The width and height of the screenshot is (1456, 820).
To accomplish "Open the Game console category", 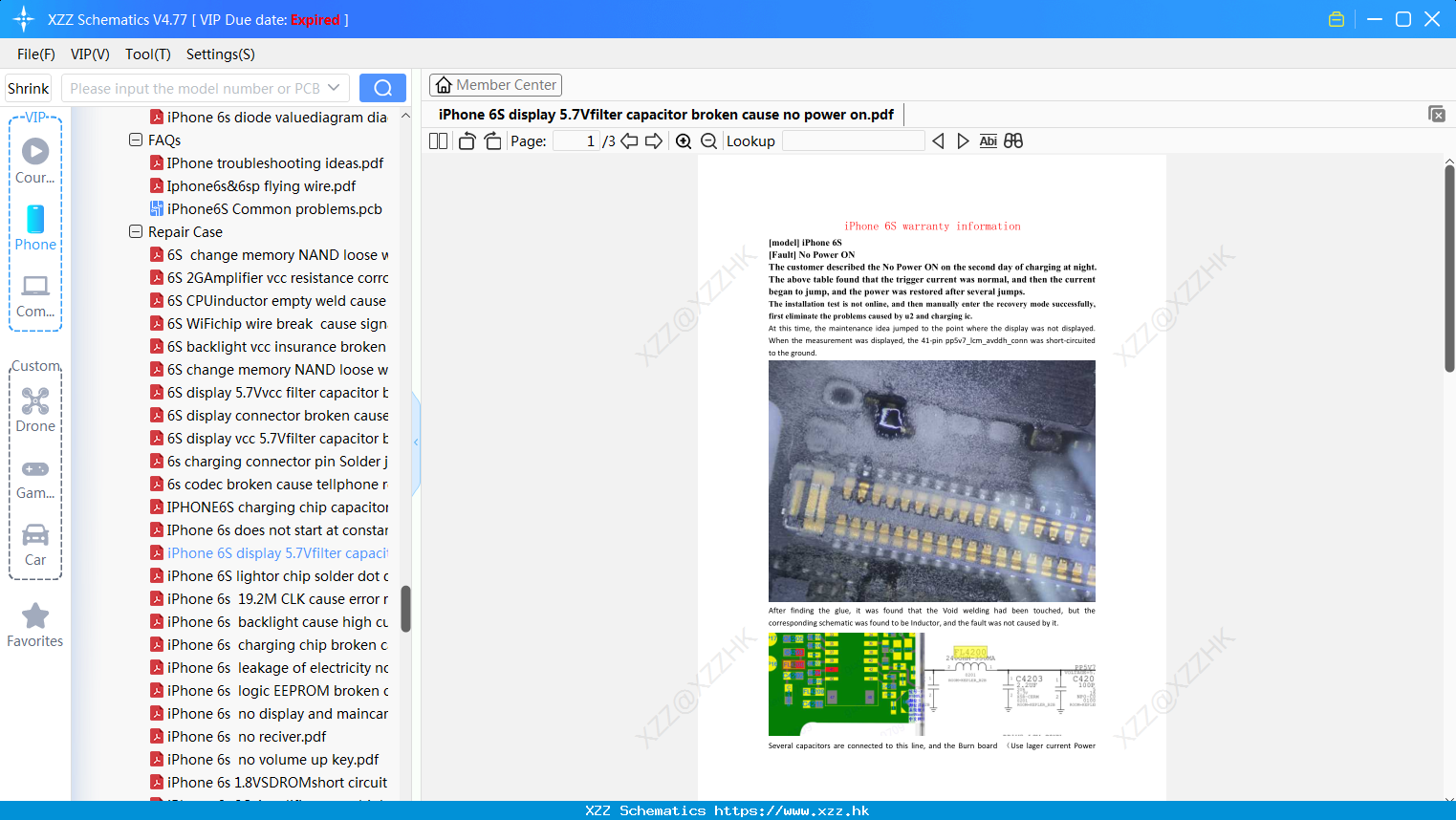I will coord(35,479).
